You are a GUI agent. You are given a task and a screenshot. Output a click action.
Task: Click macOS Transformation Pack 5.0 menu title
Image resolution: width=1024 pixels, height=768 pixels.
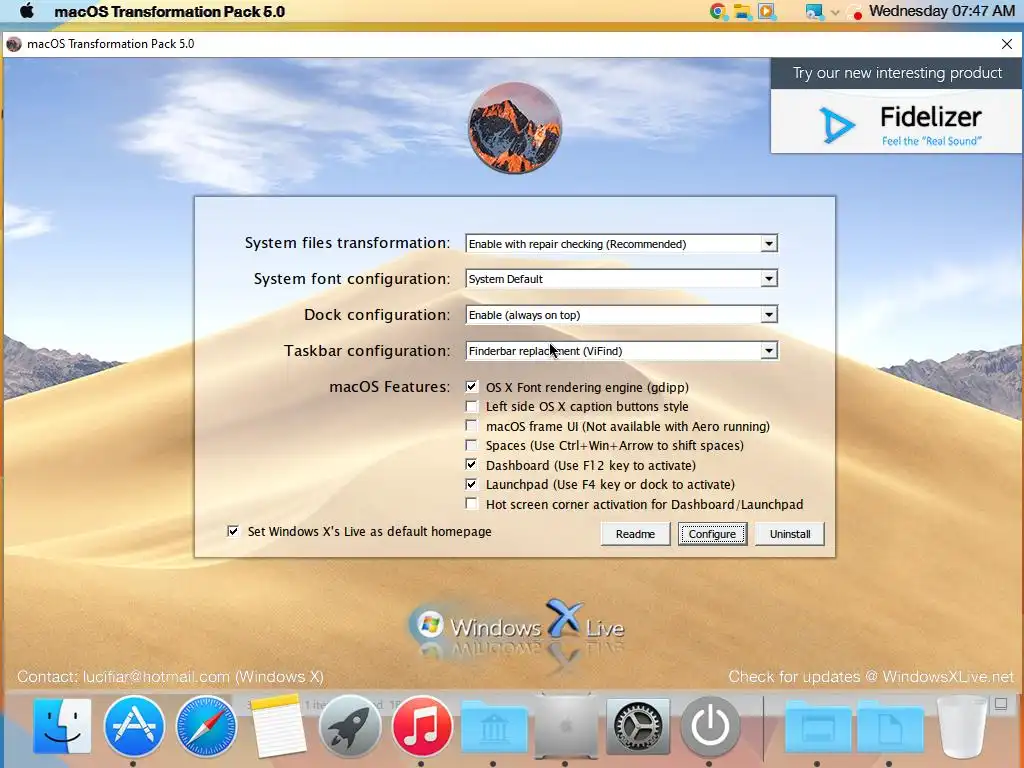(x=170, y=12)
